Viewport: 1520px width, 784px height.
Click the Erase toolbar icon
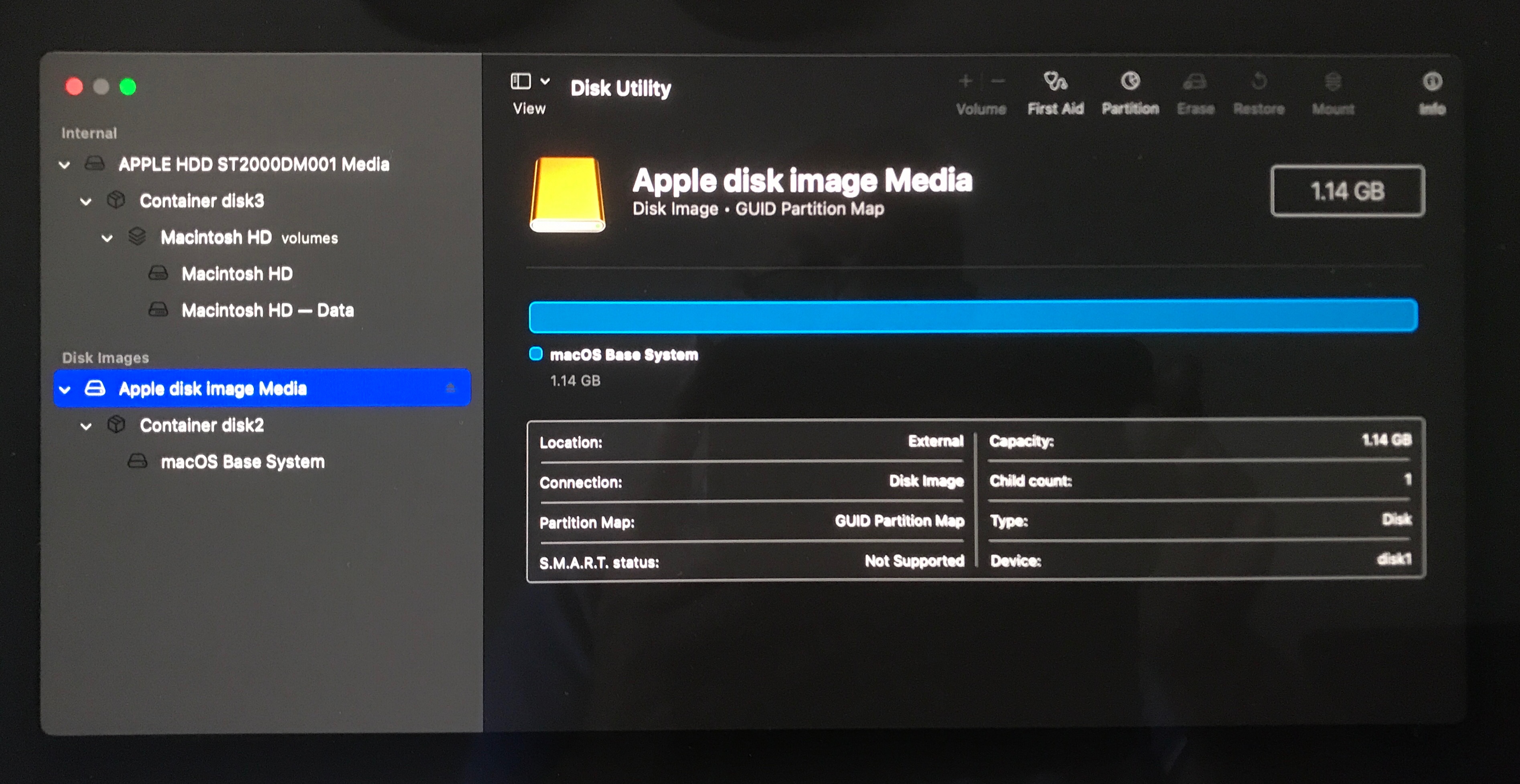click(1195, 81)
